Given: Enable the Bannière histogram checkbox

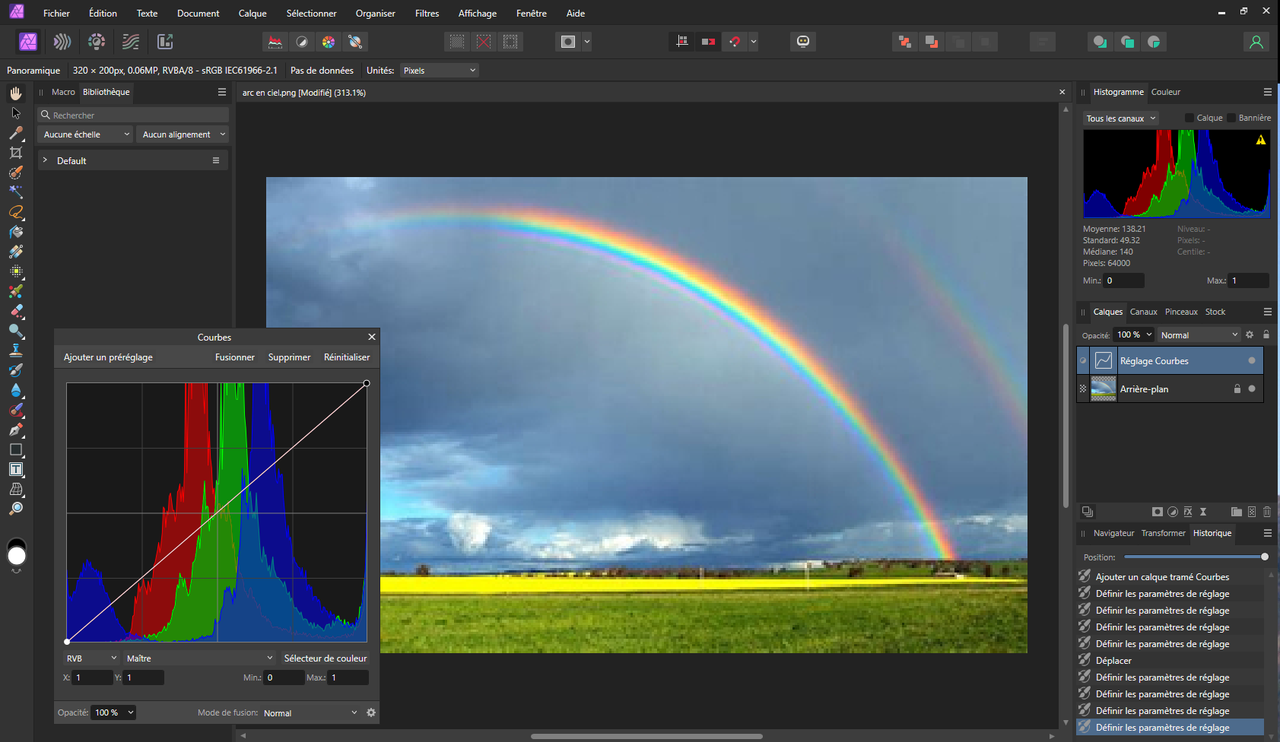Looking at the screenshot, I should 1231,118.
